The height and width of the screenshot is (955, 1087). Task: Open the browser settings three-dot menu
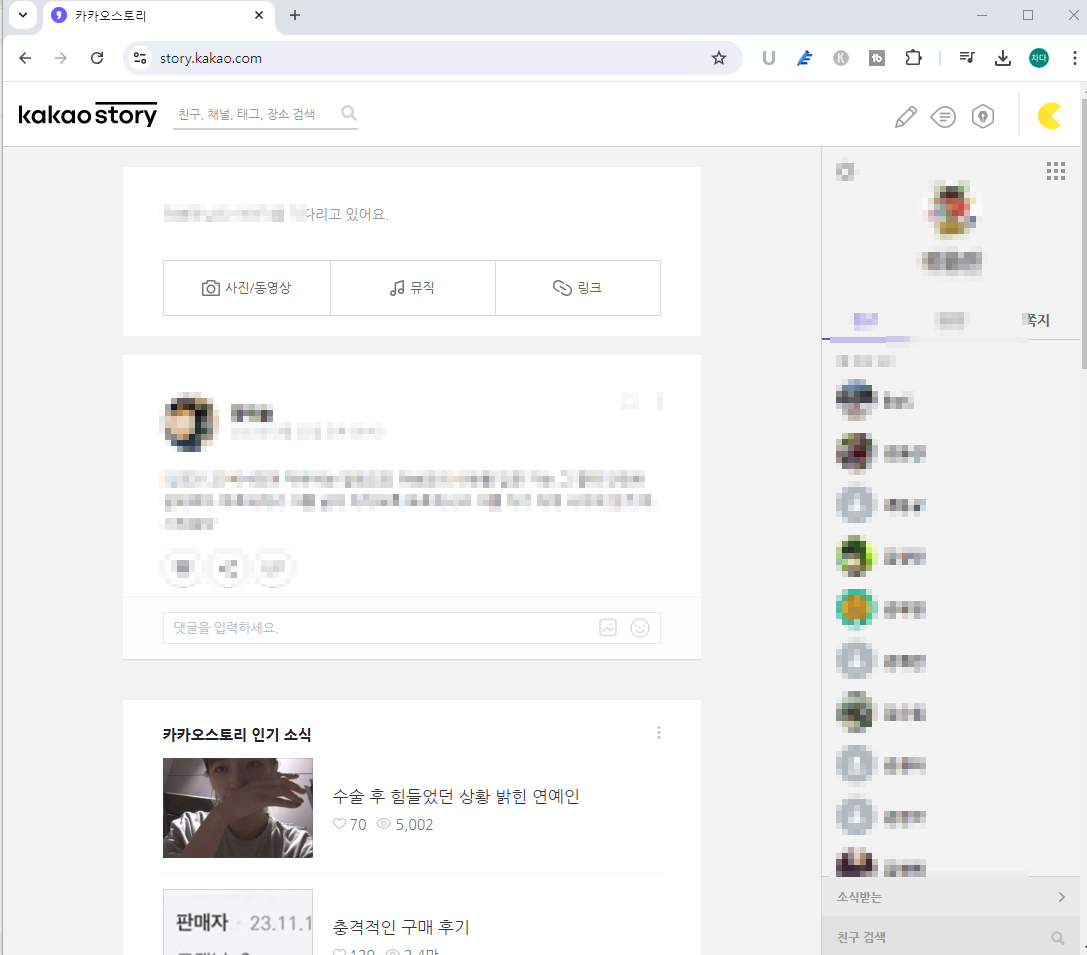(1074, 58)
